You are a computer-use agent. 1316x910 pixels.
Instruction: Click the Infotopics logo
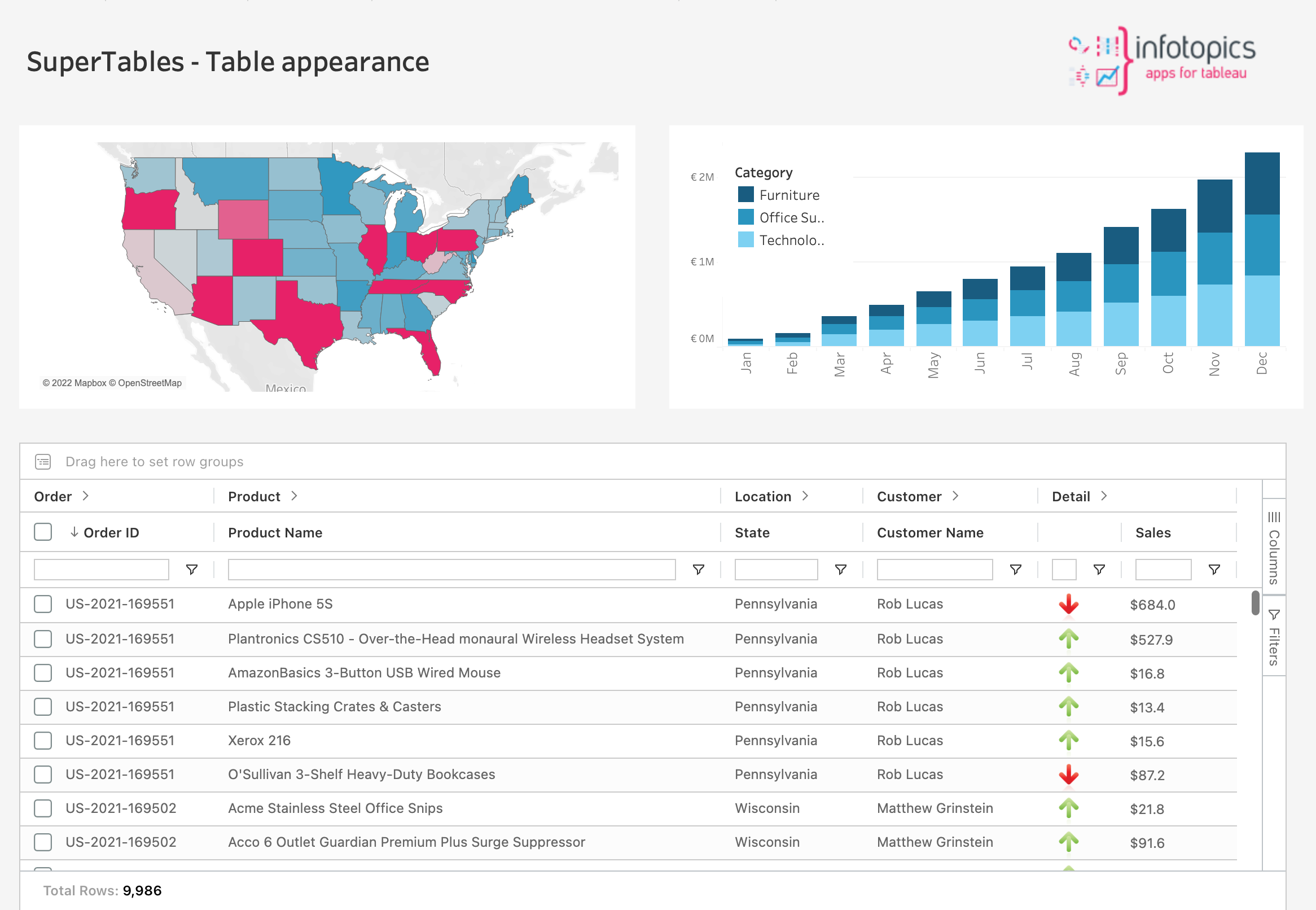click(x=1161, y=60)
